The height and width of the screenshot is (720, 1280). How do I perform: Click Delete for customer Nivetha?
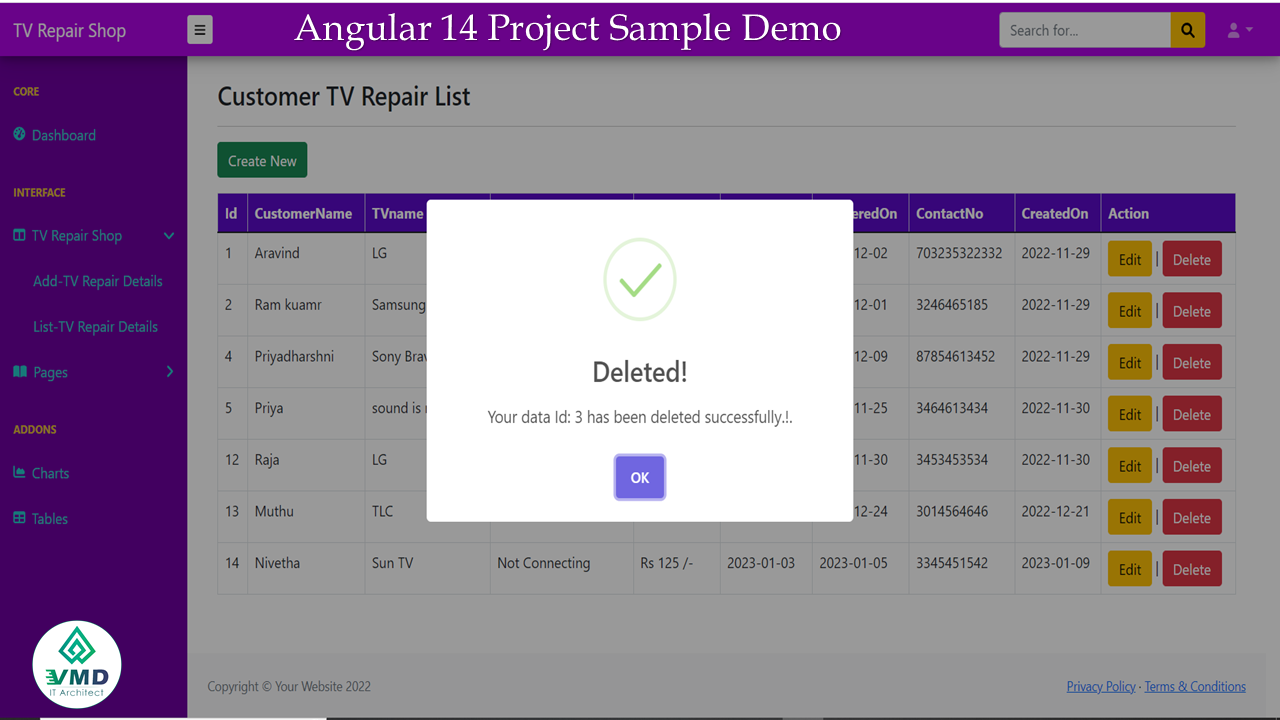[x=1192, y=569]
